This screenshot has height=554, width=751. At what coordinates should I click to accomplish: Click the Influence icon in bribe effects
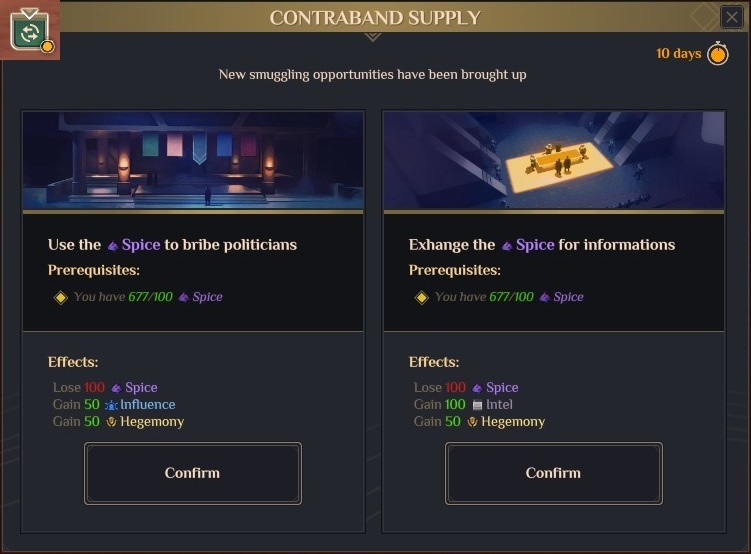point(111,405)
